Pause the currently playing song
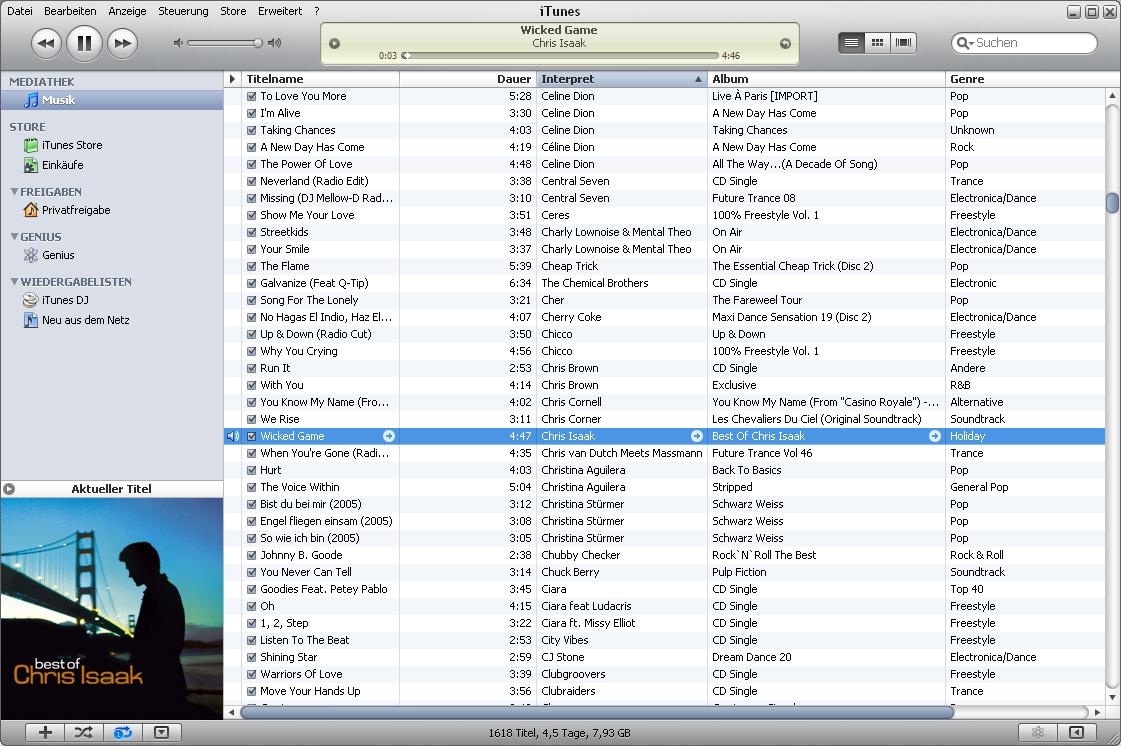Screen dimensions: 1121x746 (x=84, y=43)
